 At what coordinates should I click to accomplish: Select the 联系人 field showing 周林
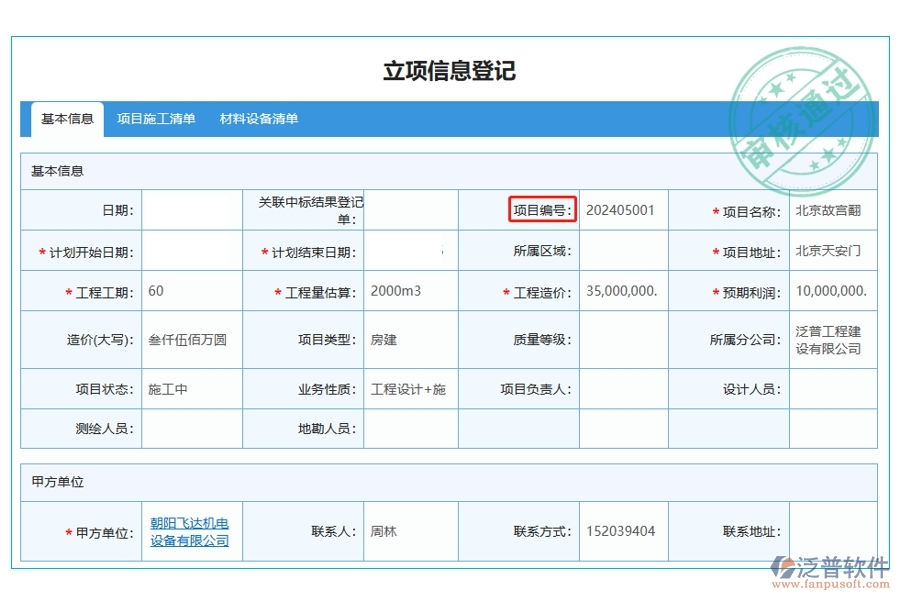tap(410, 530)
